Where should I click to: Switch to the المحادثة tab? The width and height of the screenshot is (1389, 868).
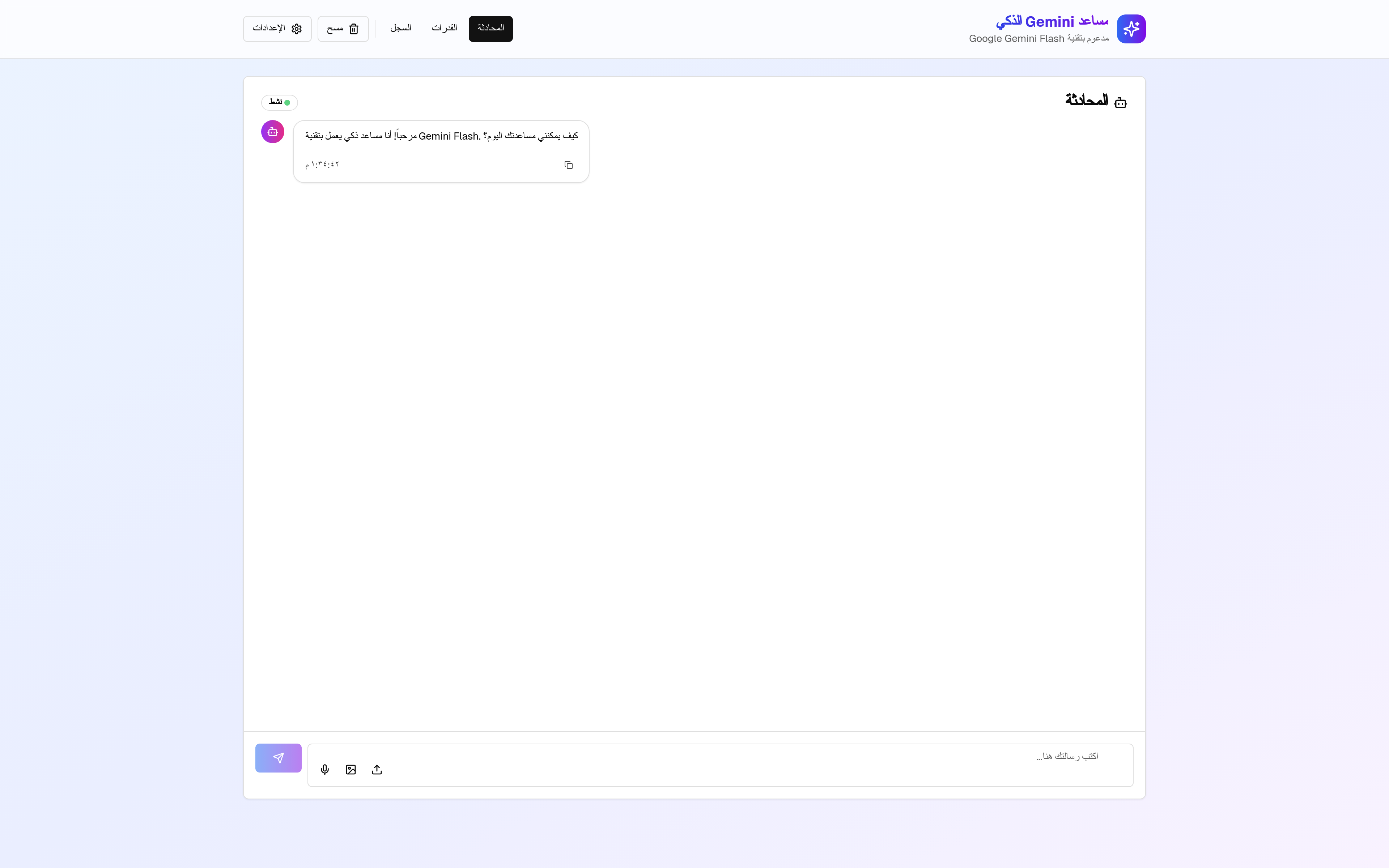[490, 29]
